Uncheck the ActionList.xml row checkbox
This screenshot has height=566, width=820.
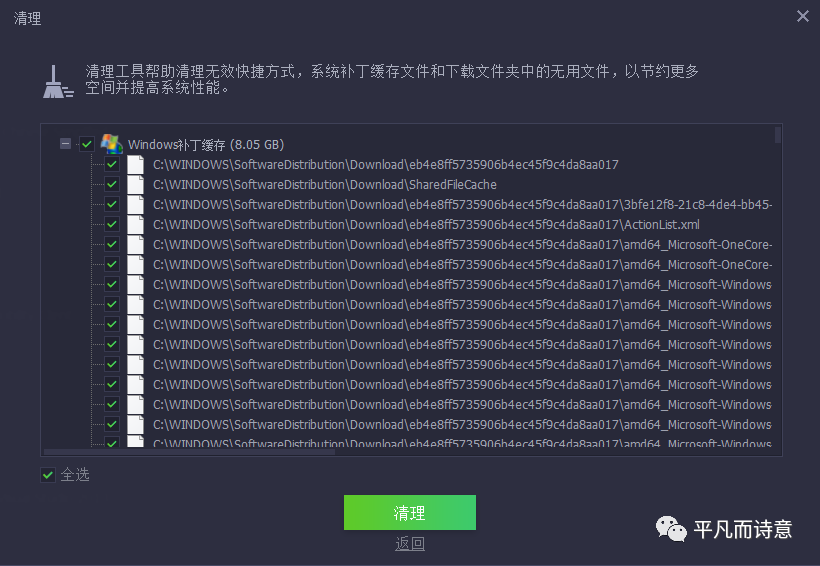111,224
